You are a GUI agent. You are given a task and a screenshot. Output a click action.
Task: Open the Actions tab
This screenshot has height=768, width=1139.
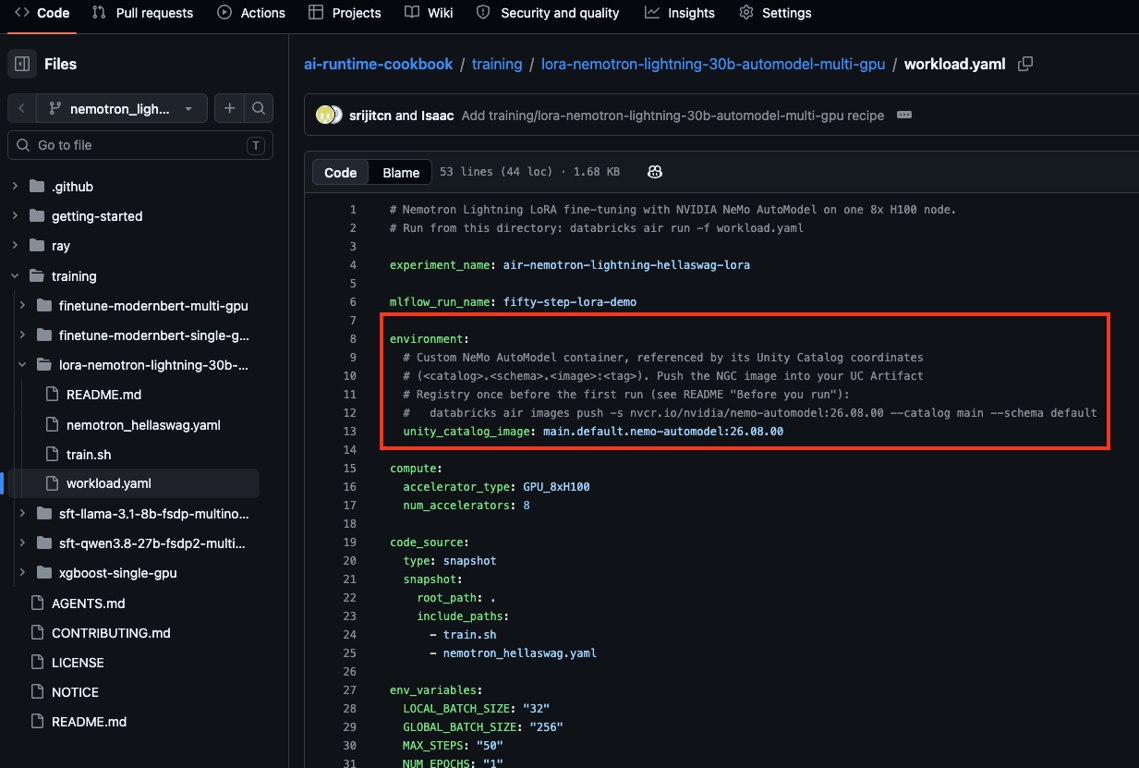coord(251,13)
